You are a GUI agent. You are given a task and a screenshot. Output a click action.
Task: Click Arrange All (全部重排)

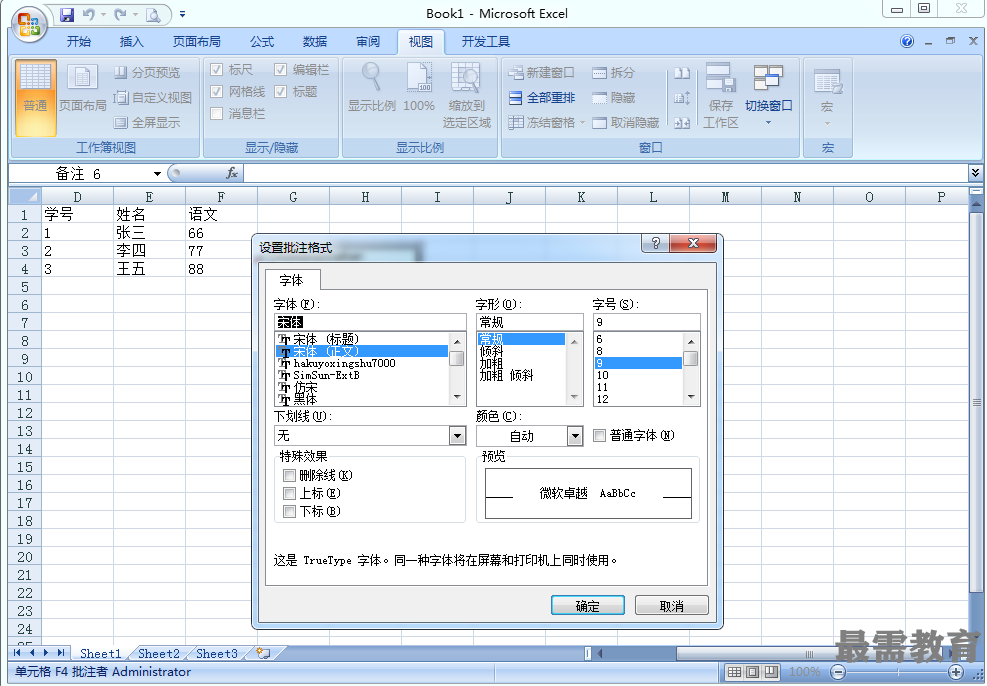(x=541, y=98)
